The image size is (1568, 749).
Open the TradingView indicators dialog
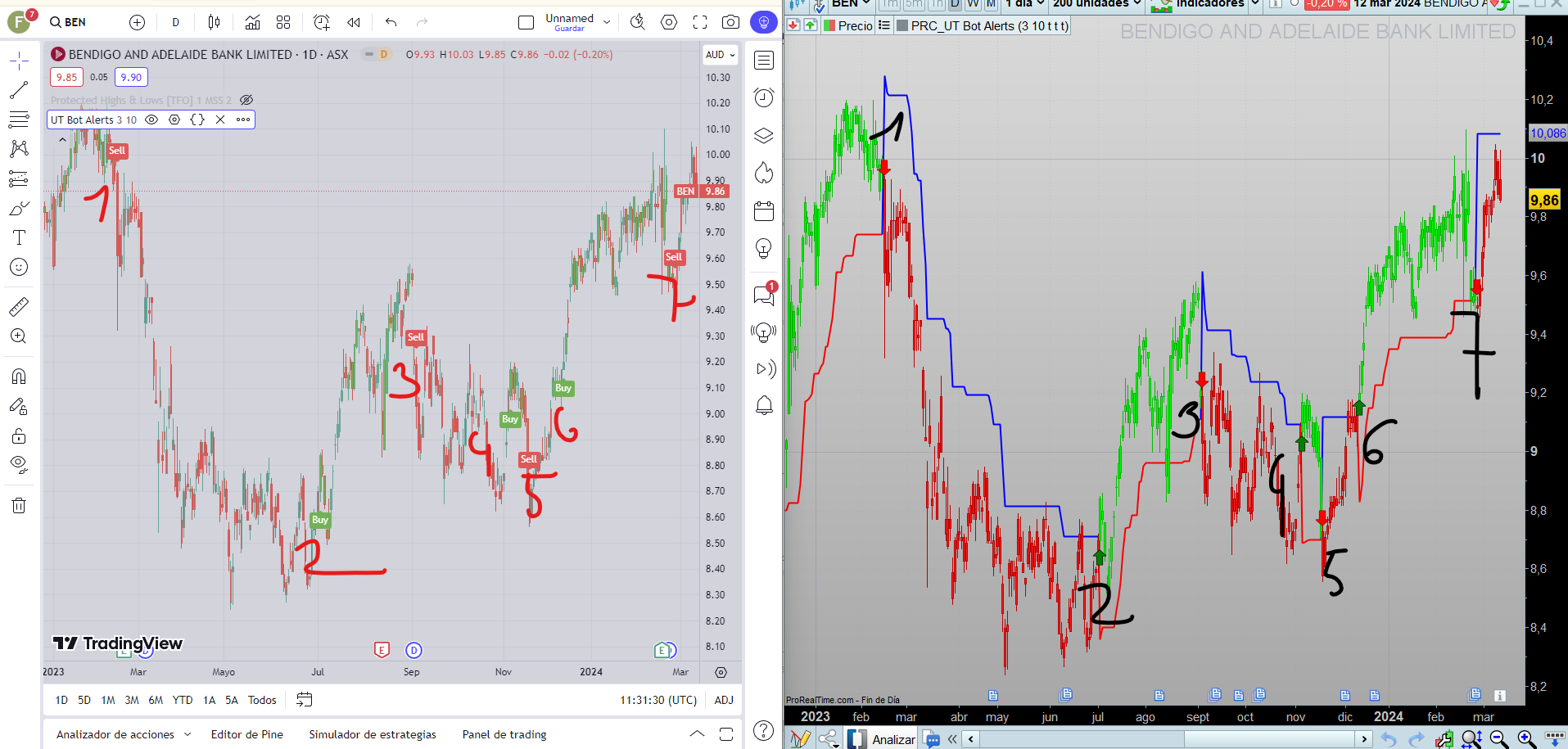pos(252,22)
